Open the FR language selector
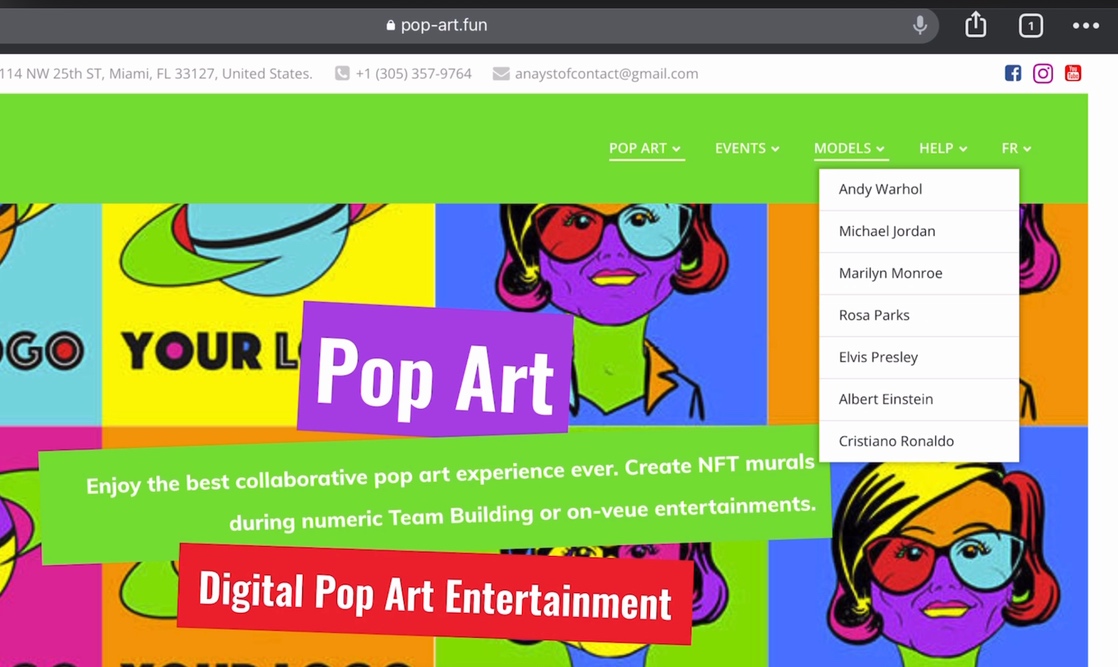The height and width of the screenshot is (667, 1118). [1016, 148]
